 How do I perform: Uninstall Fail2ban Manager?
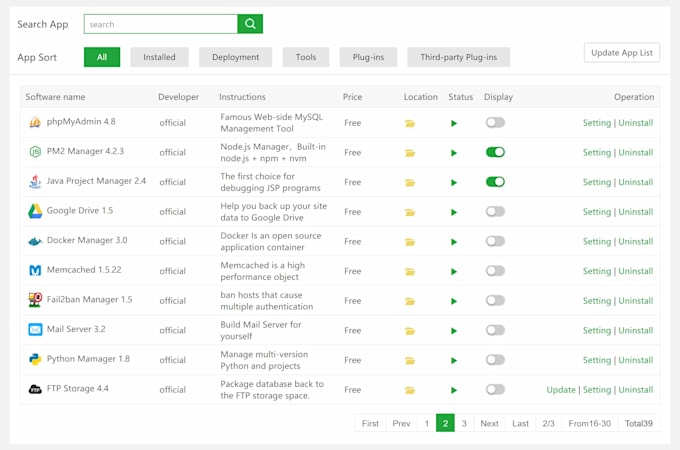pos(635,301)
